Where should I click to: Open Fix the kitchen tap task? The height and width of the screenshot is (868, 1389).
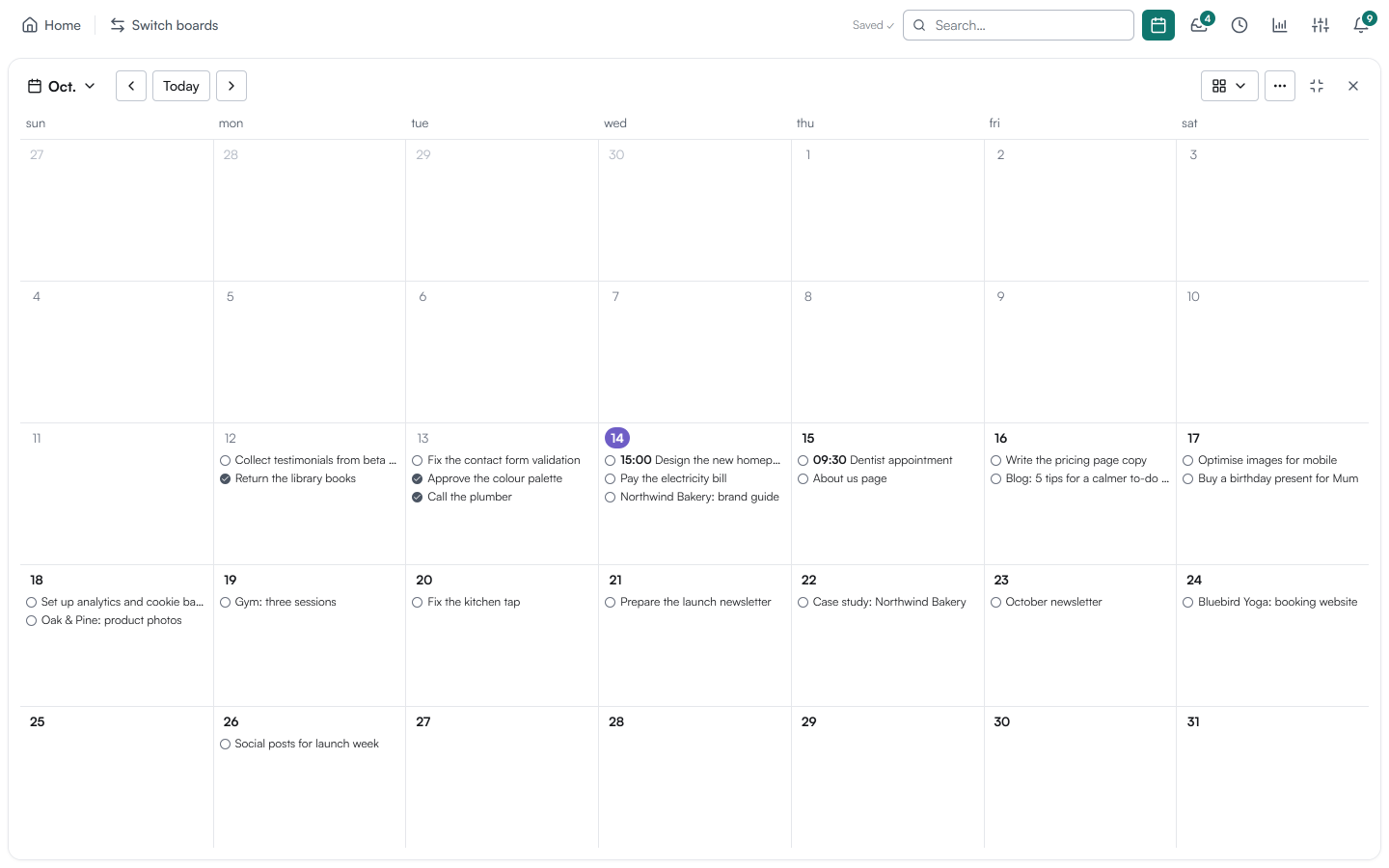(x=474, y=602)
